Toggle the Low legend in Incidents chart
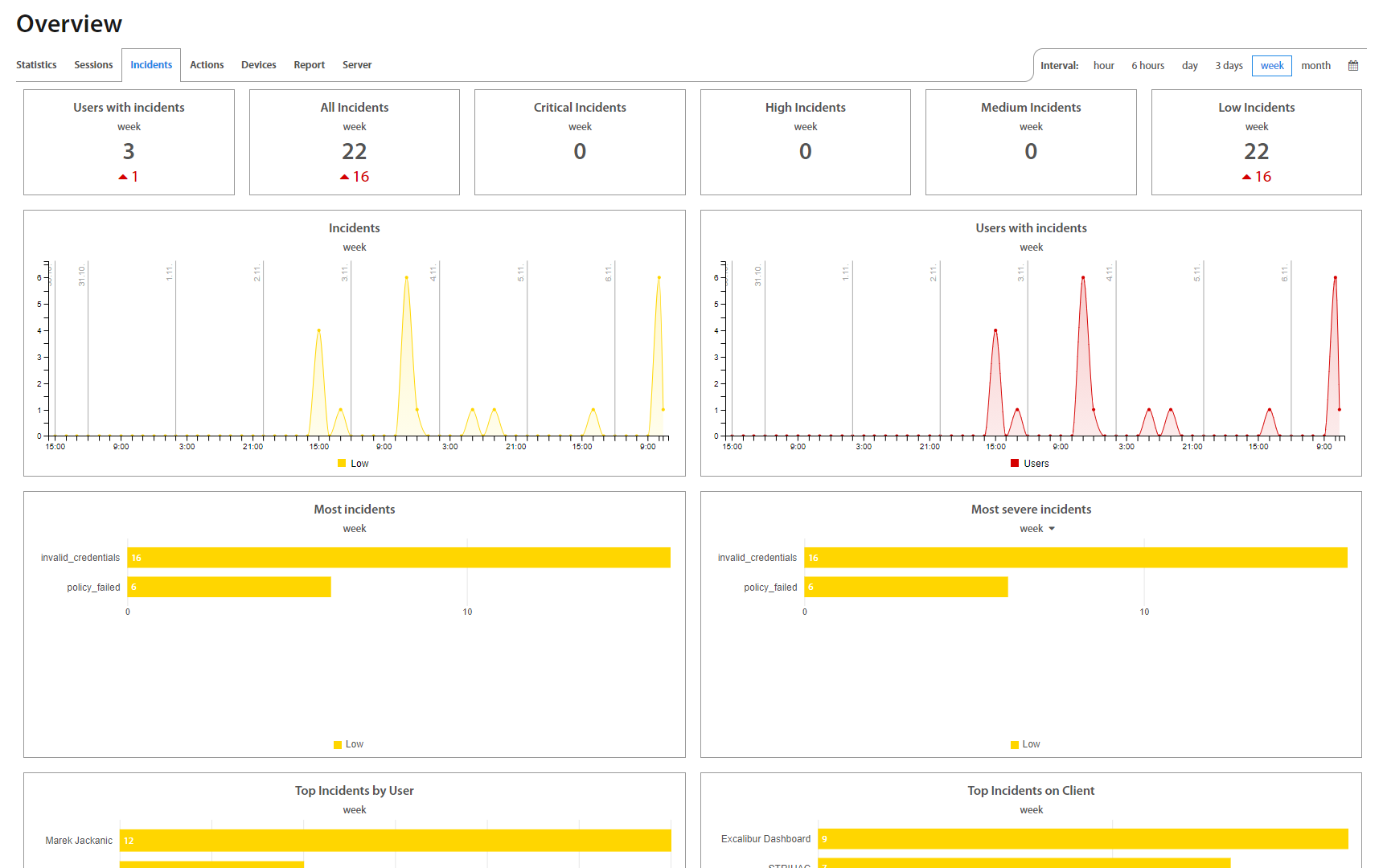Screen dimensions: 1383x868 [x=353, y=464]
